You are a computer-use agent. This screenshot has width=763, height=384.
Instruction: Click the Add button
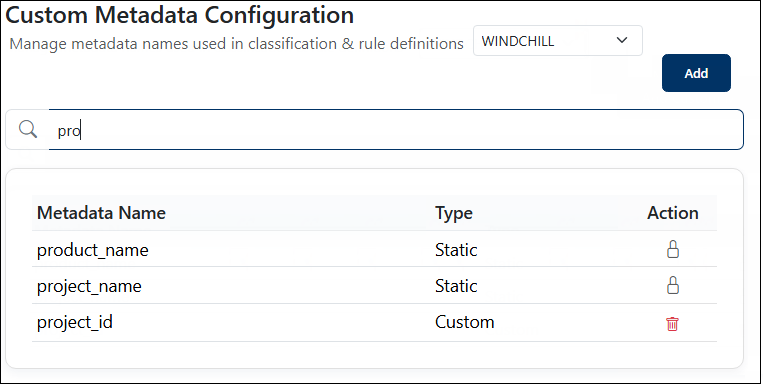[696, 73]
